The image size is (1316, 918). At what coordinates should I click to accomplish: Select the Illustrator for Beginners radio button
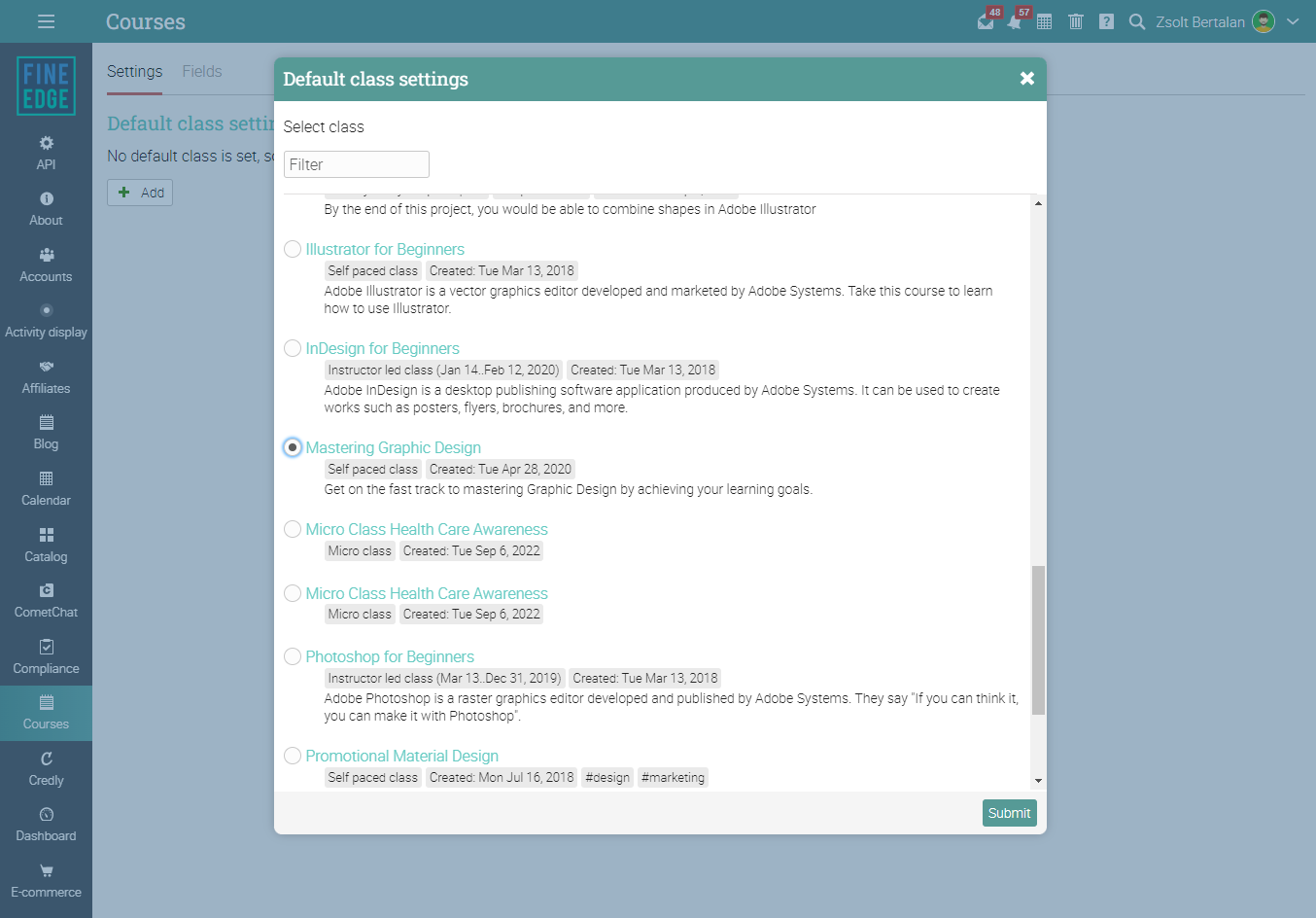click(293, 249)
